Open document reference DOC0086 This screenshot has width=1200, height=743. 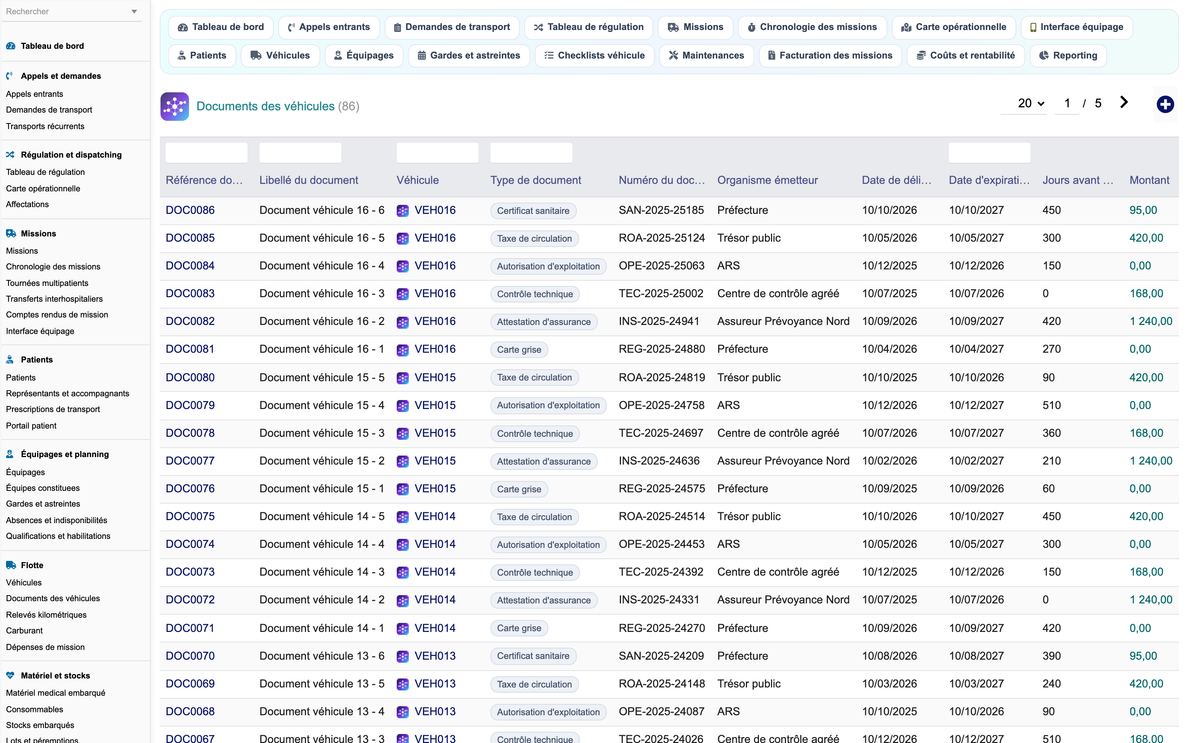(190, 211)
